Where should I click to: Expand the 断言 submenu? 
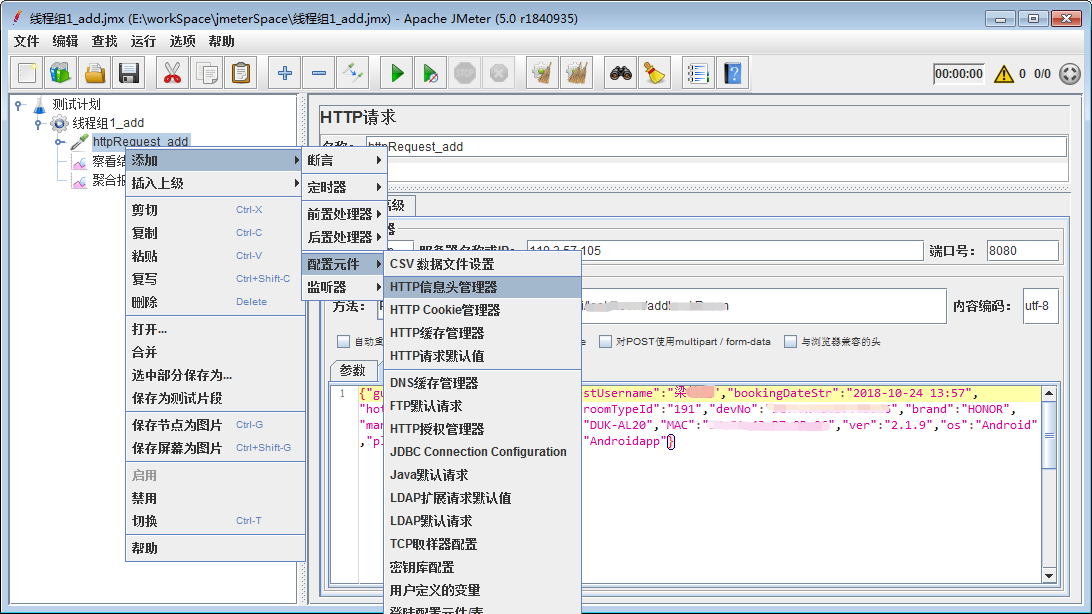click(344, 160)
